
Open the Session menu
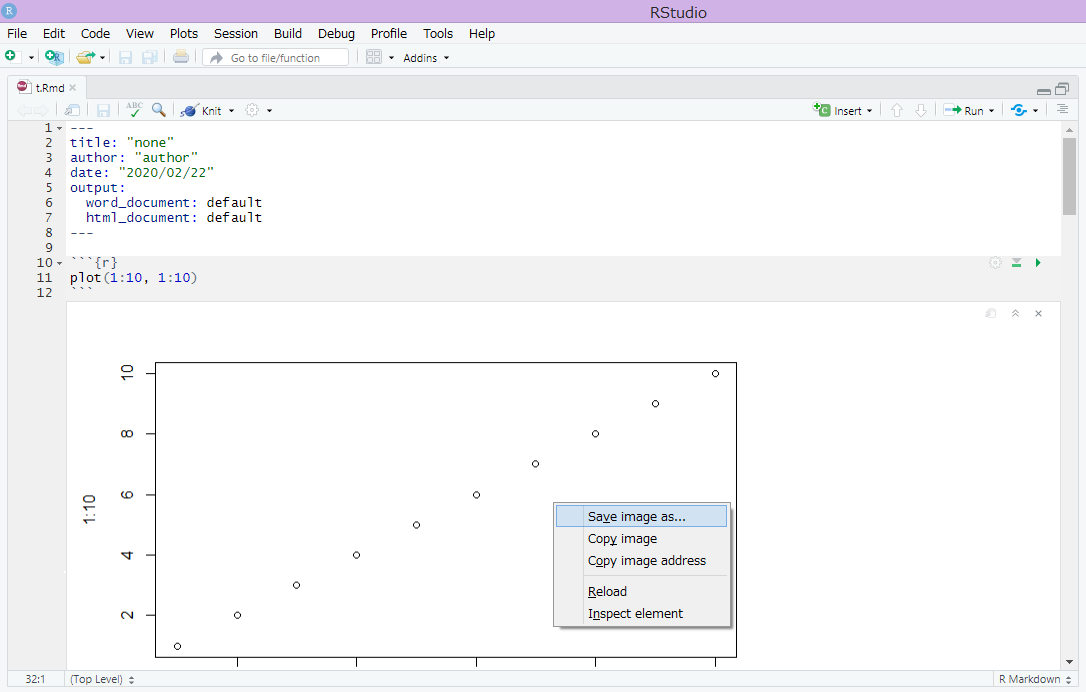click(235, 33)
